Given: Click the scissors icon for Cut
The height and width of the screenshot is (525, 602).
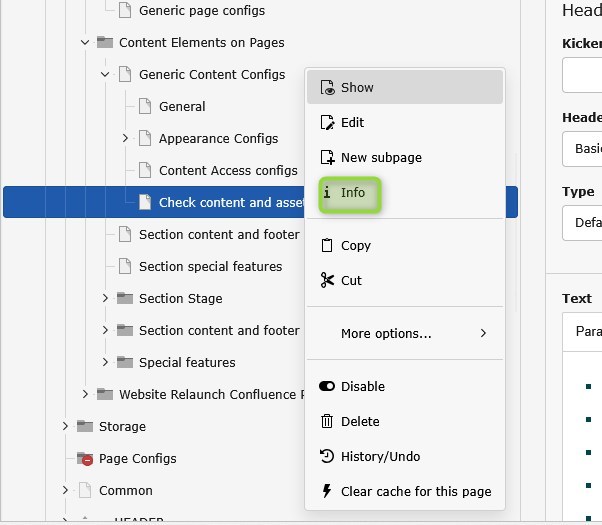Looking at the screenshot, I should (326, 280).
